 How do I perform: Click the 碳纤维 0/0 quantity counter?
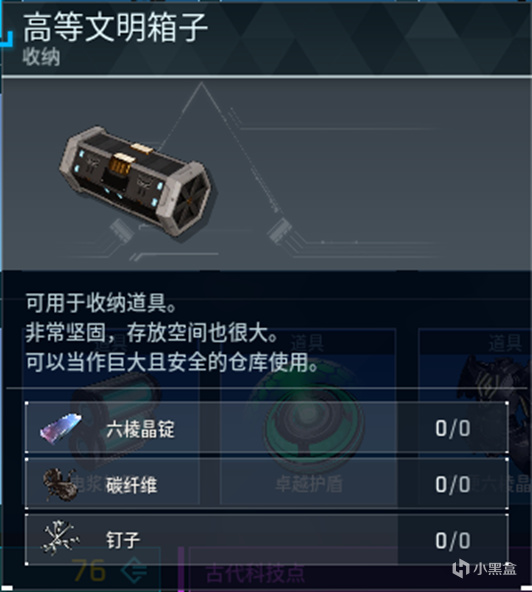click(452, 484)
